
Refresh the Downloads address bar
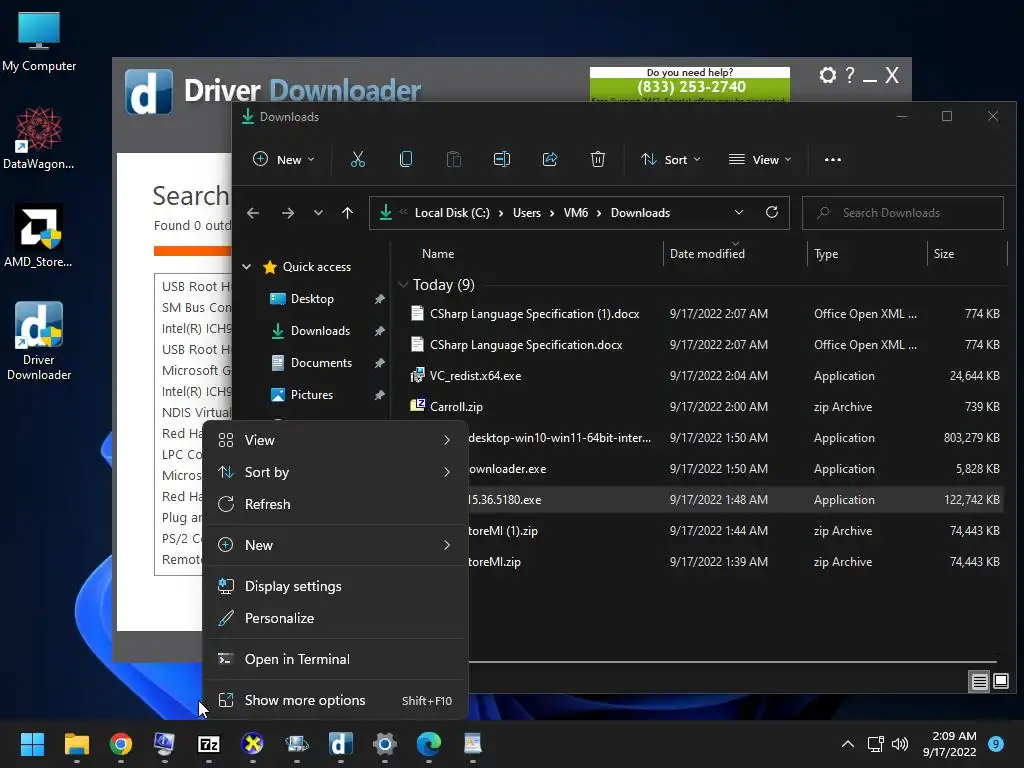click(772, 212)
